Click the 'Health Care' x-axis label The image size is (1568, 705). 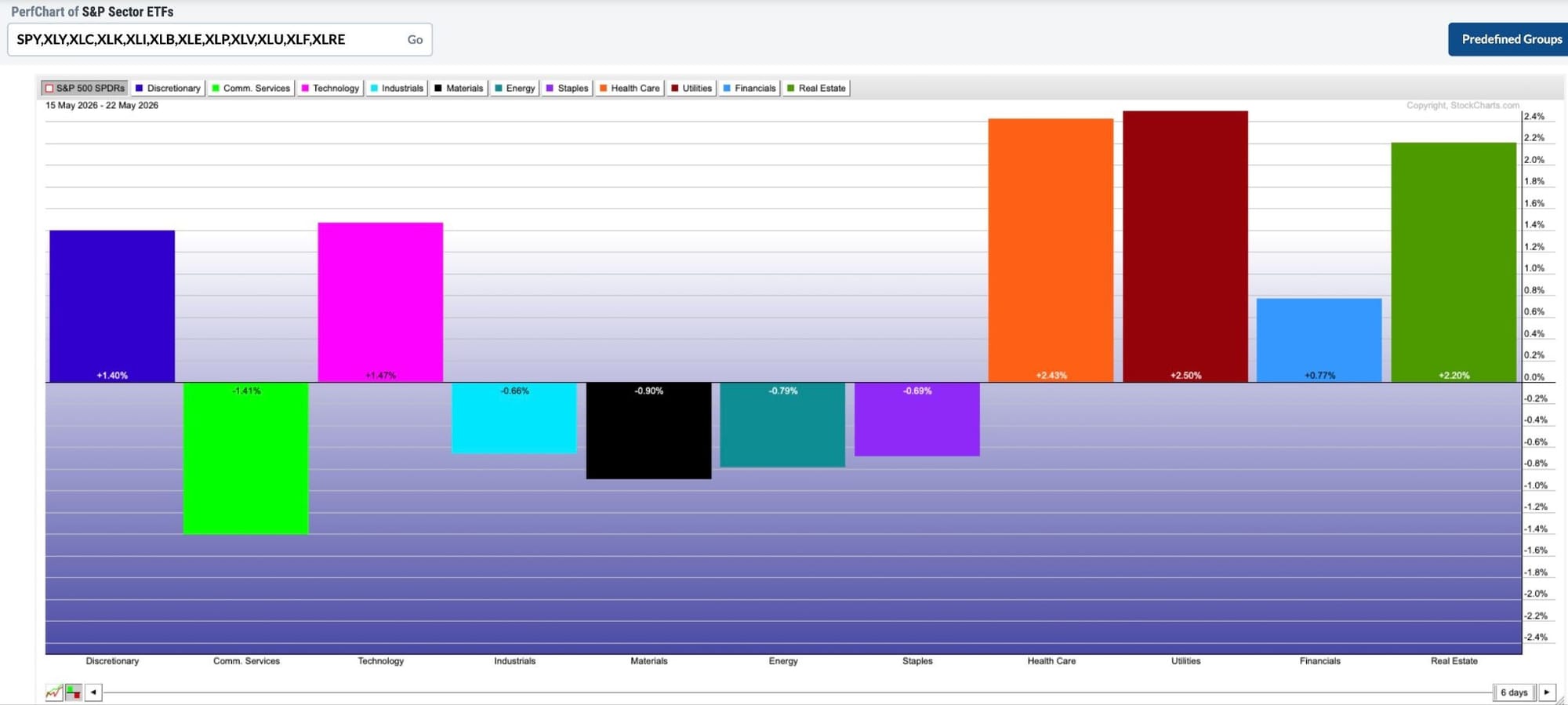[1051, 661]
